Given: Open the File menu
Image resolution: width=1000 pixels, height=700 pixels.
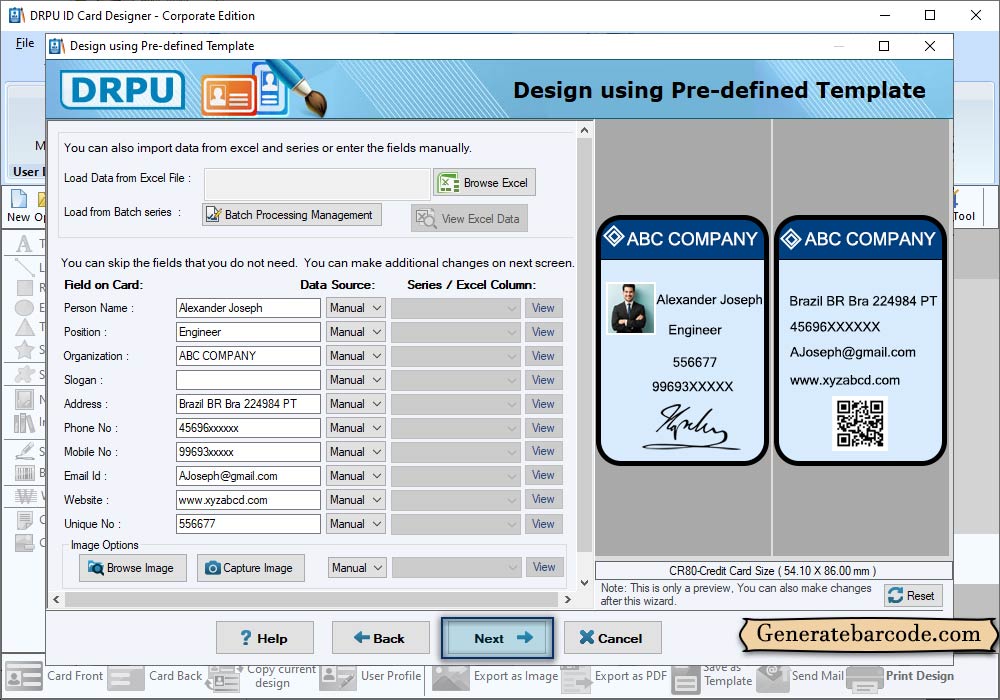Looking at the screenshot, I should click(25, 44).
